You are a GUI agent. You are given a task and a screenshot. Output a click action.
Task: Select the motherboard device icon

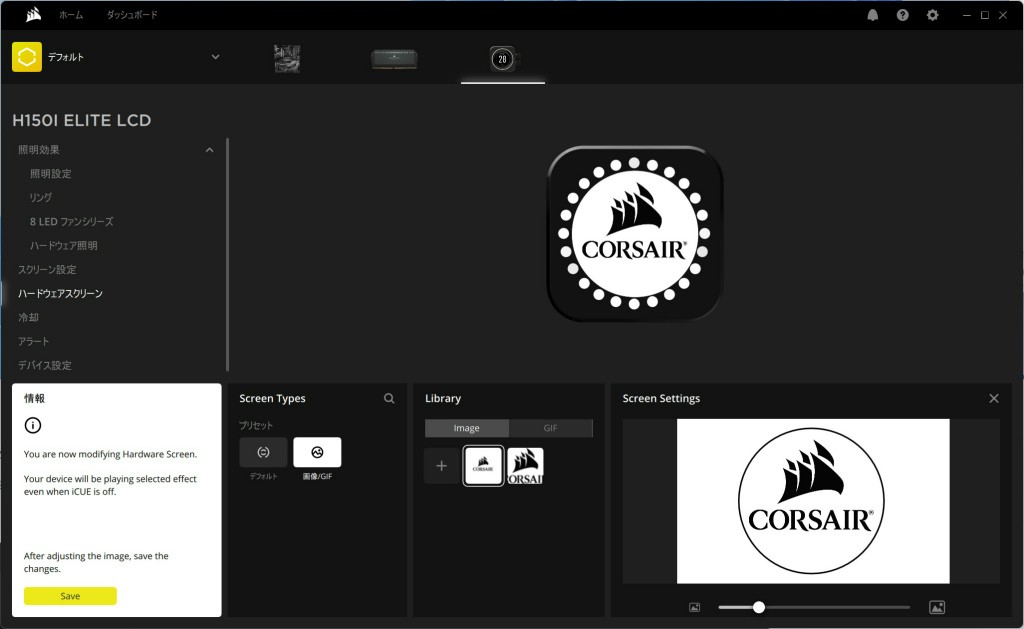coord(287,58)
